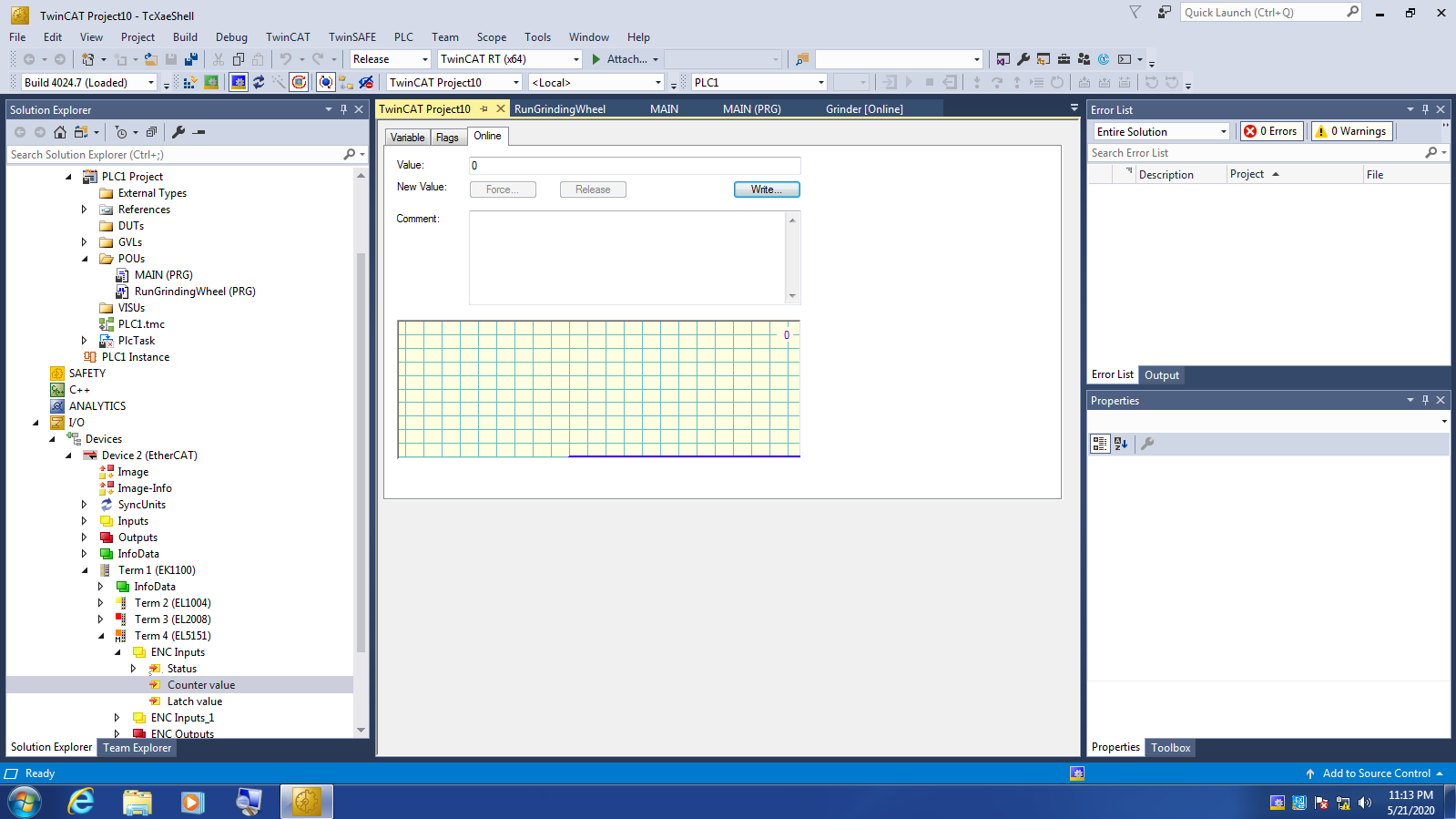Select Latch value tree item

(x=195, y=701)
